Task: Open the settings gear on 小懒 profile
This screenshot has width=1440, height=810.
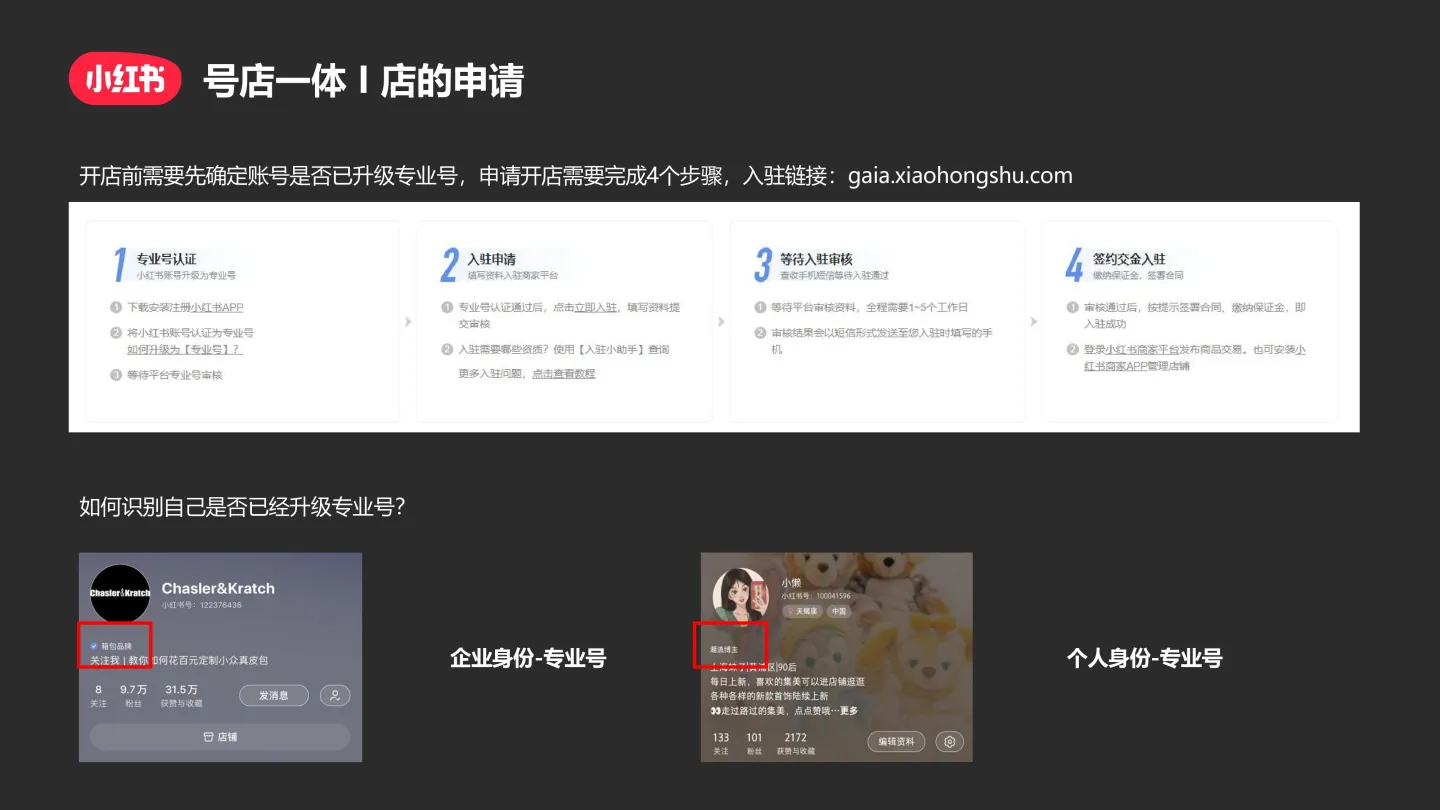Action: click(x=950, y=742)
